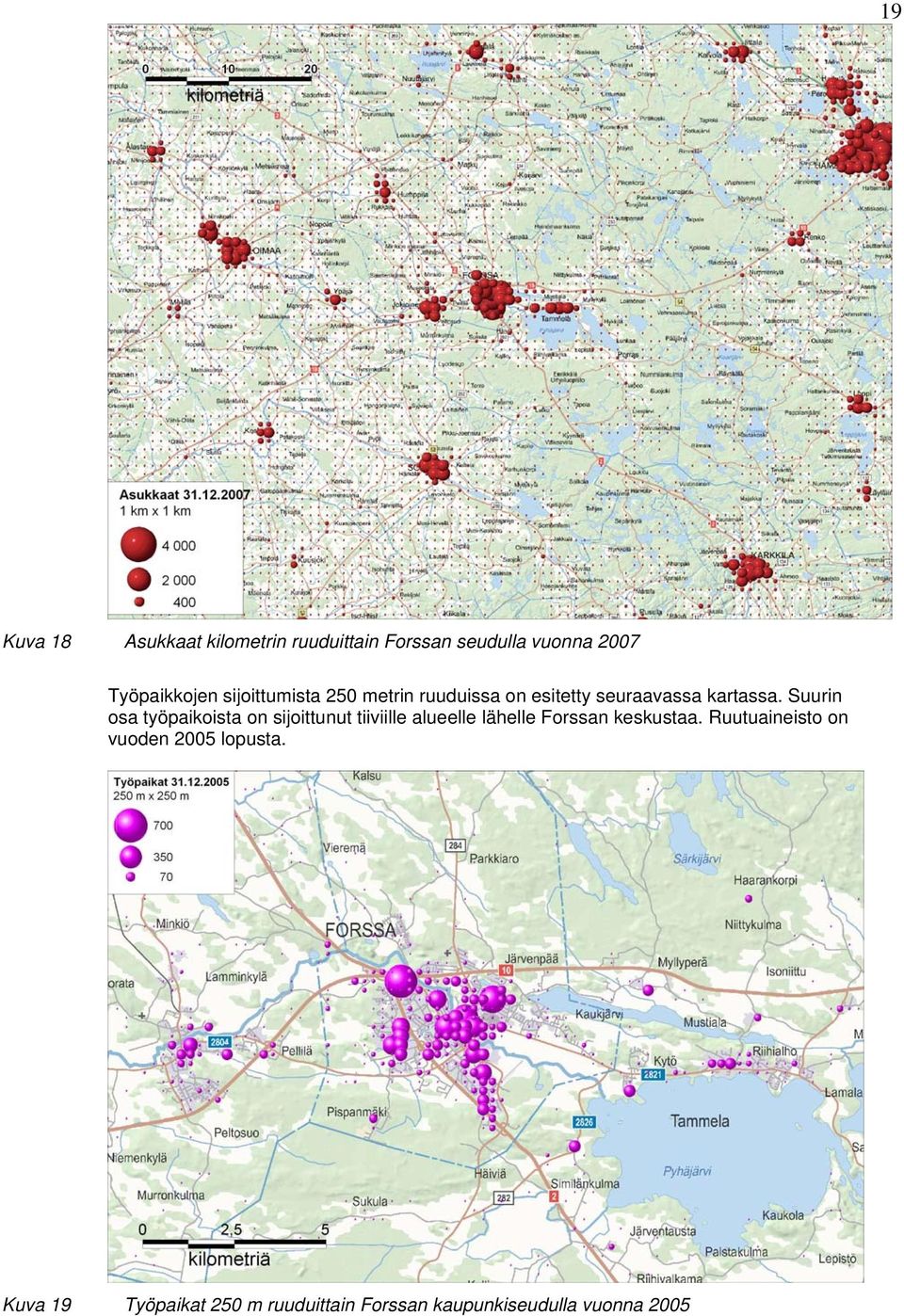Screen dimensions: 904x1316
Task: Click the 'Kaukola' label on the lower map
Action: [x=783, y=1215]
